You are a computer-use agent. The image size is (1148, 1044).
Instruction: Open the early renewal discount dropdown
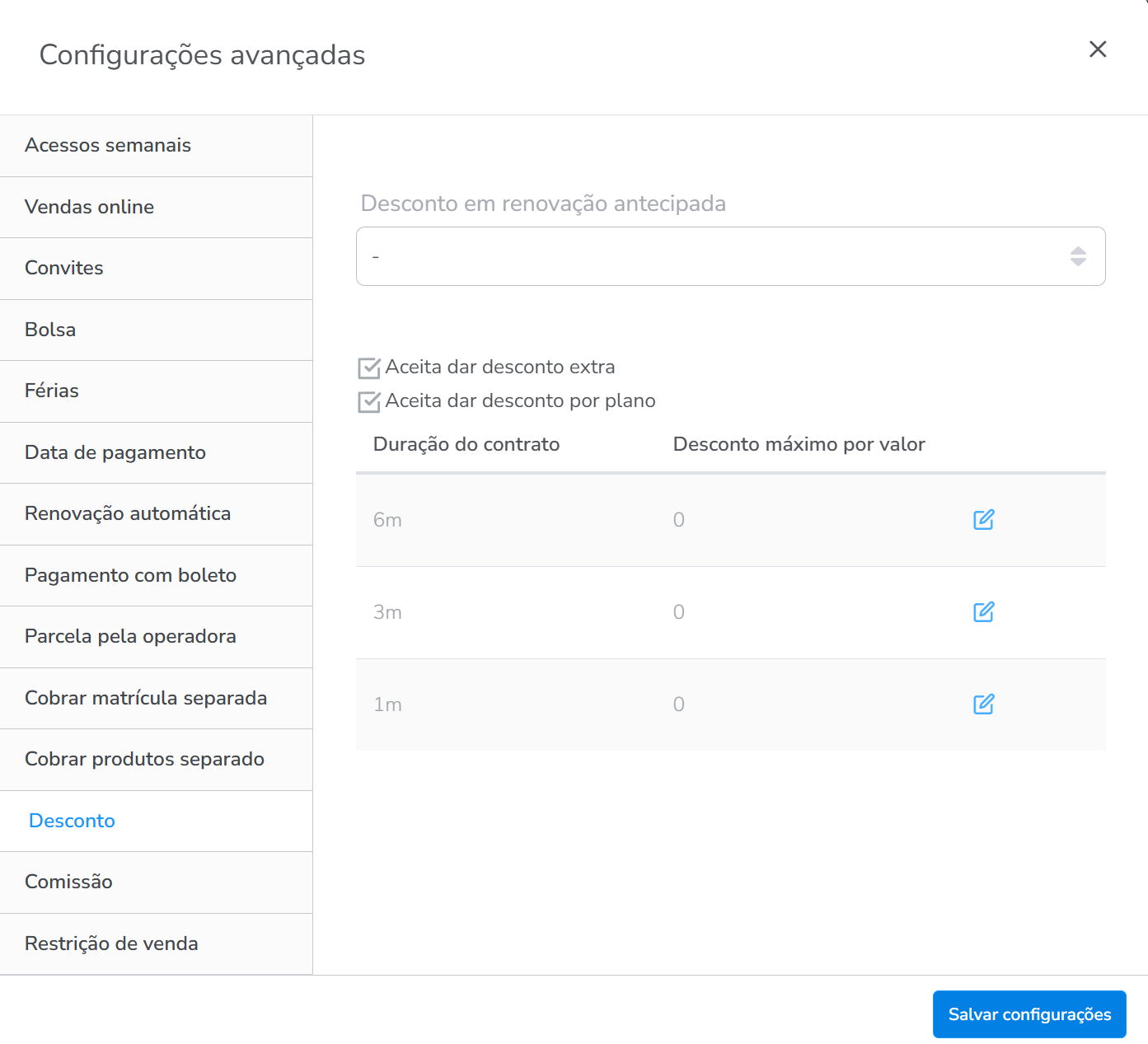(717, 256)
